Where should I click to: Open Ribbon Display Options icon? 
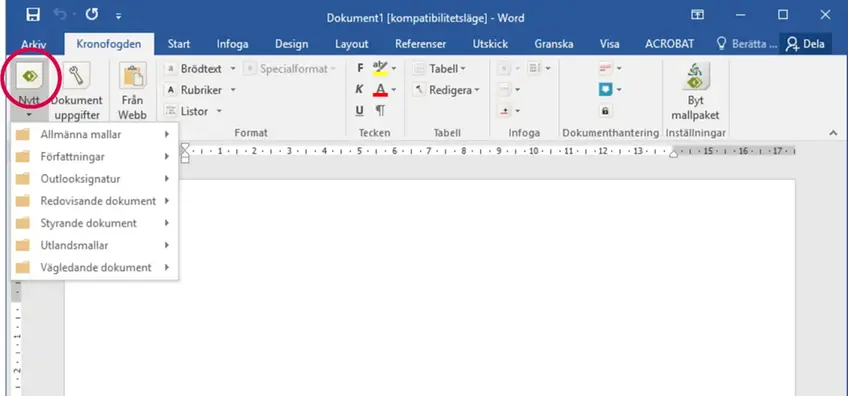pos(698,15)
